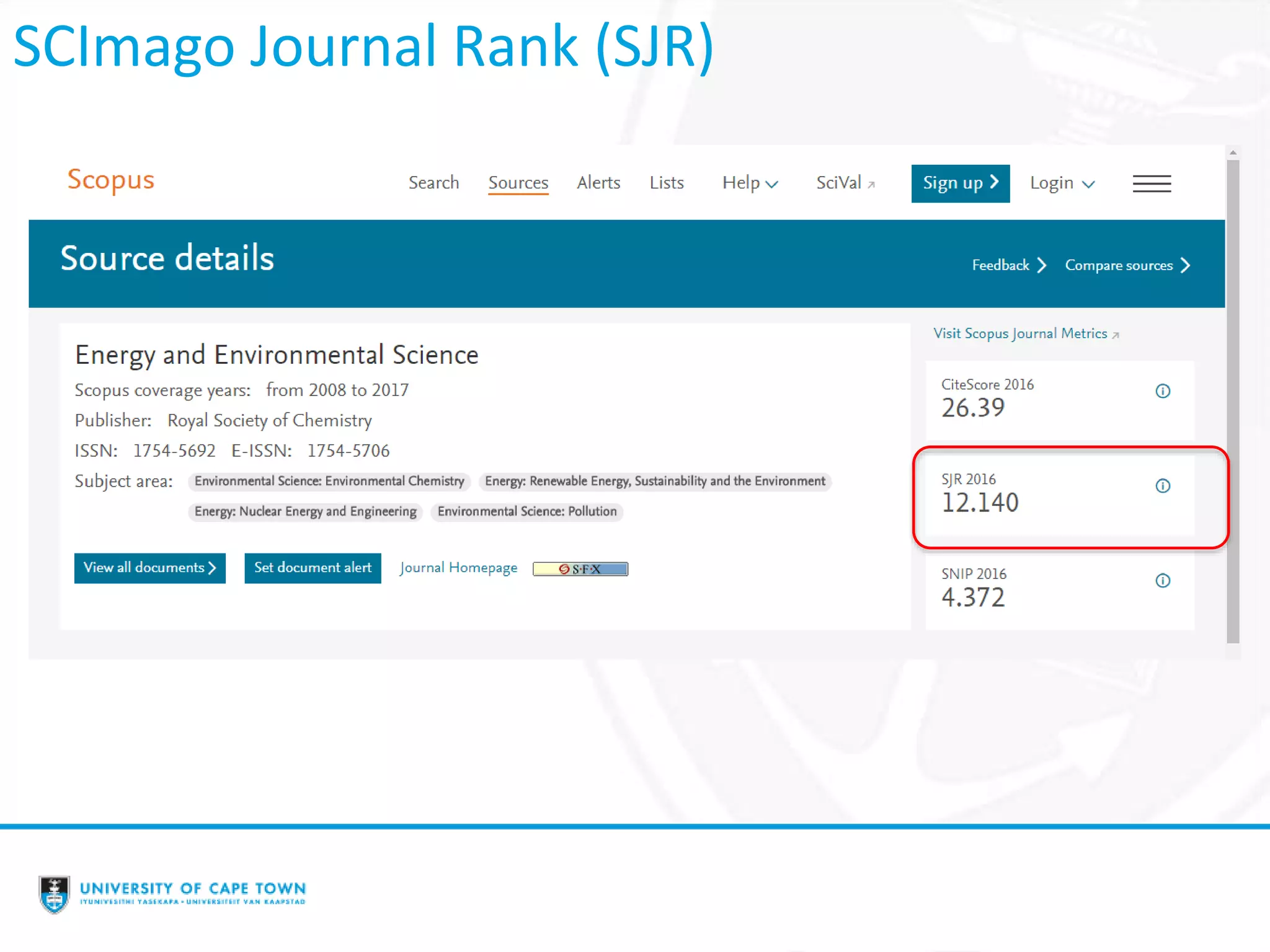
Task: Show SNIP 2016 info icon
Action: pyautogui.click(x=1163, y=581)
